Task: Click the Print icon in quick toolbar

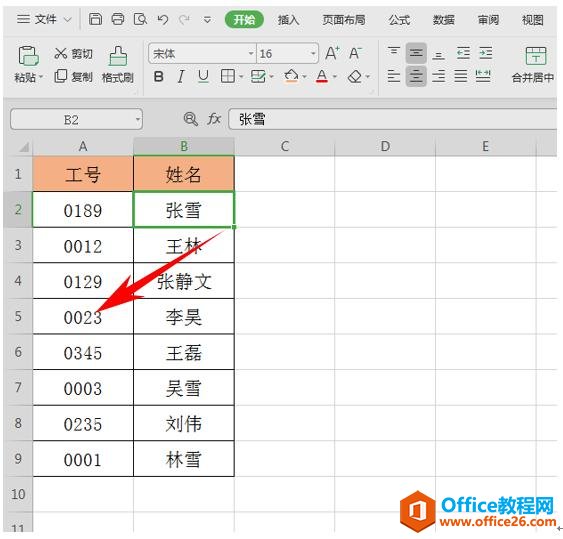Action: coord(118,19)
